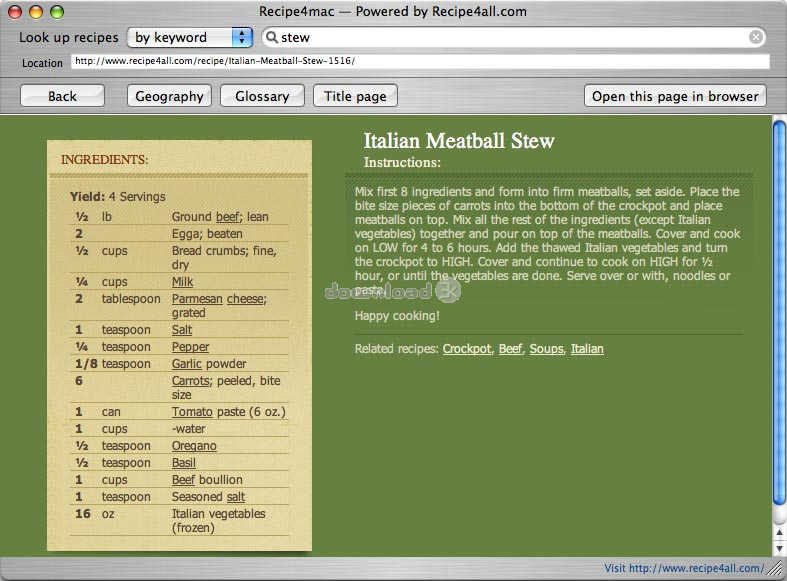Click the Location URL field
Viewport: 787px width, 581px height.
click(420, 61)
